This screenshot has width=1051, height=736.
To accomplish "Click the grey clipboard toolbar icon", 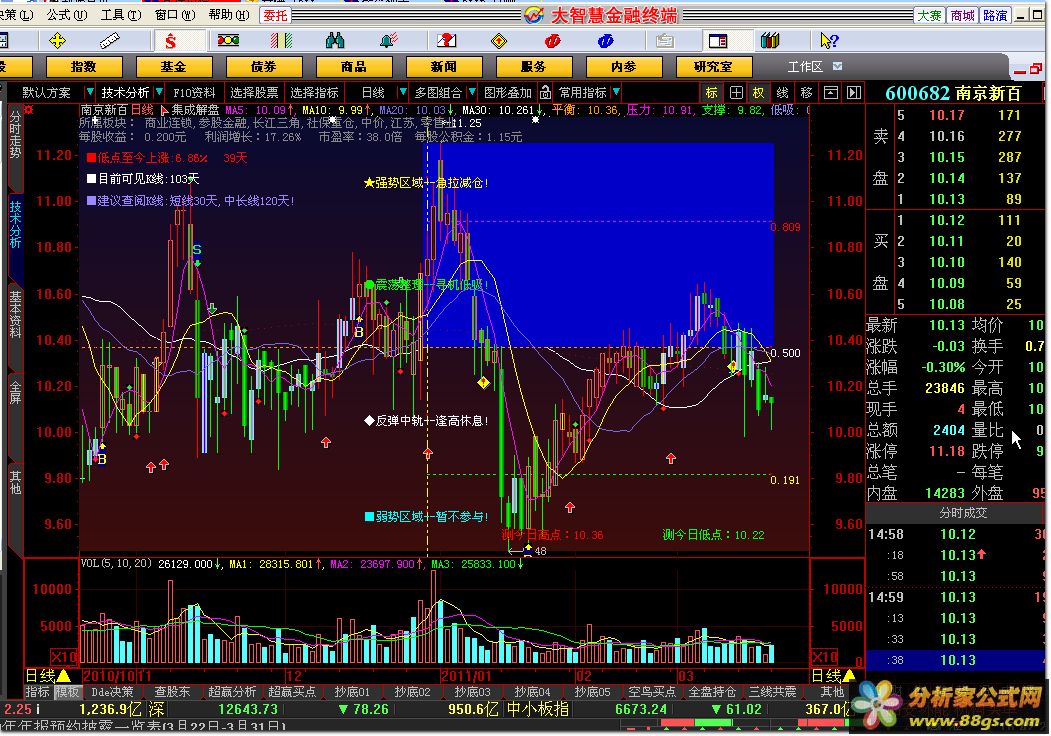I will coord(664,41).
